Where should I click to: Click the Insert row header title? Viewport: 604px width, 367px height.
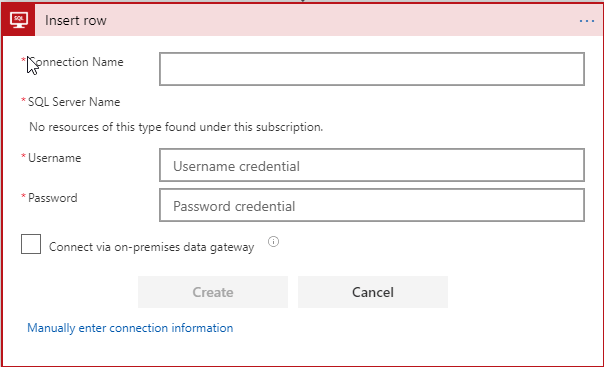click(x=76, y=20)
